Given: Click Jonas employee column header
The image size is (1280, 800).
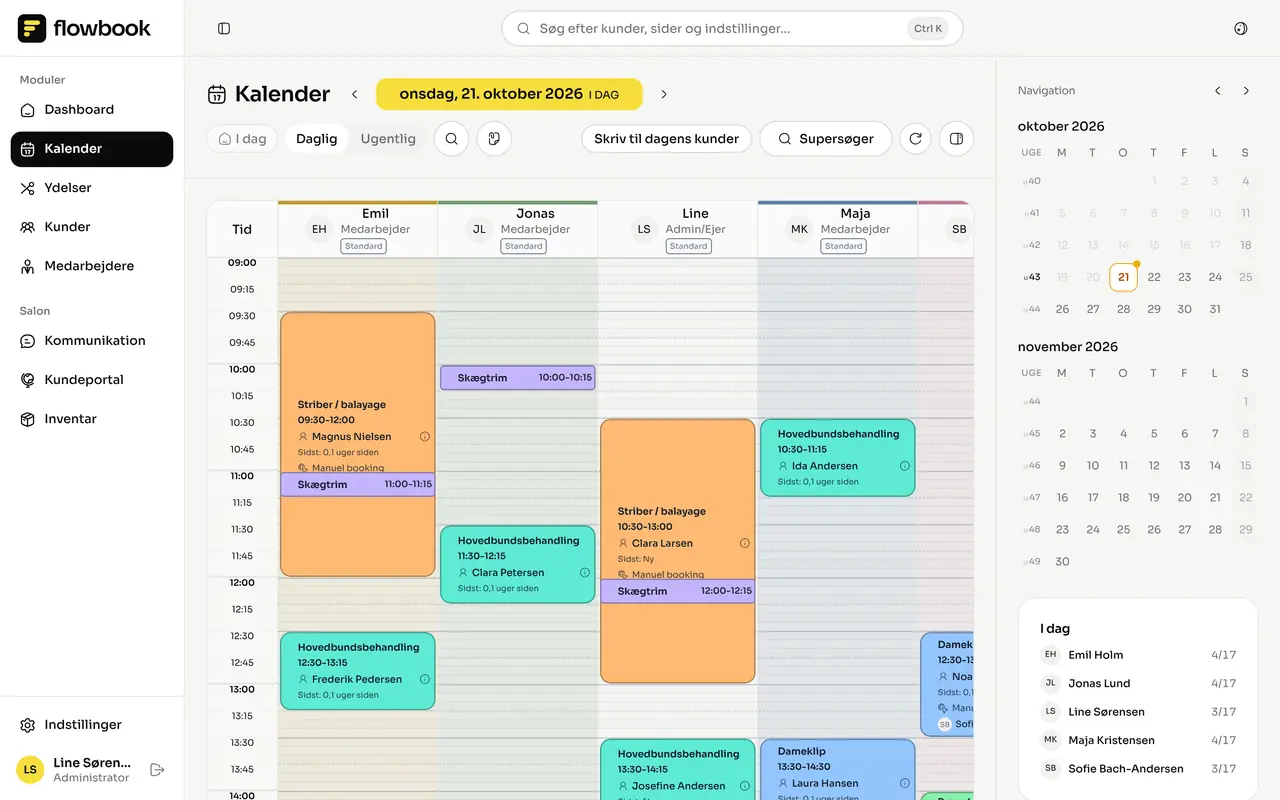Looking at the screenshot, I should pos(518,230).
